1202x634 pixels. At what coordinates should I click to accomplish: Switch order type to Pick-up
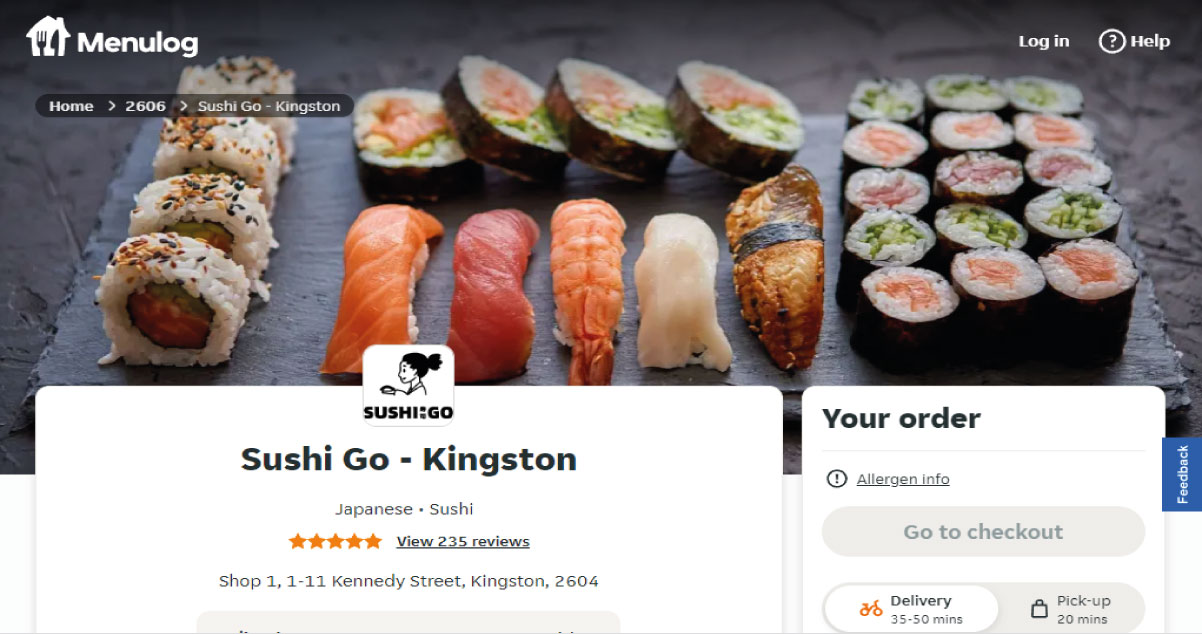[x=1072, y=609]
